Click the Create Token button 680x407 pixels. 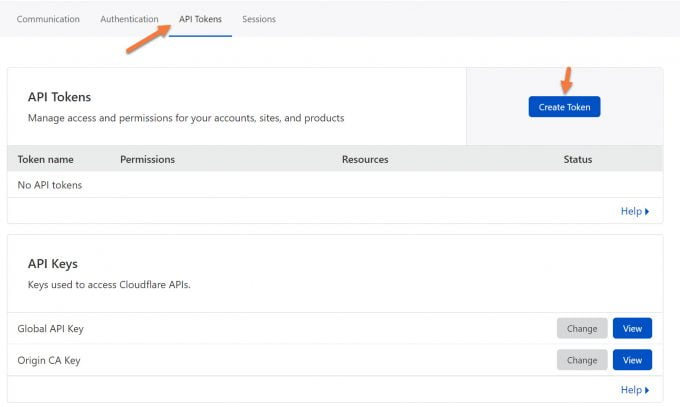pos(564,107)
